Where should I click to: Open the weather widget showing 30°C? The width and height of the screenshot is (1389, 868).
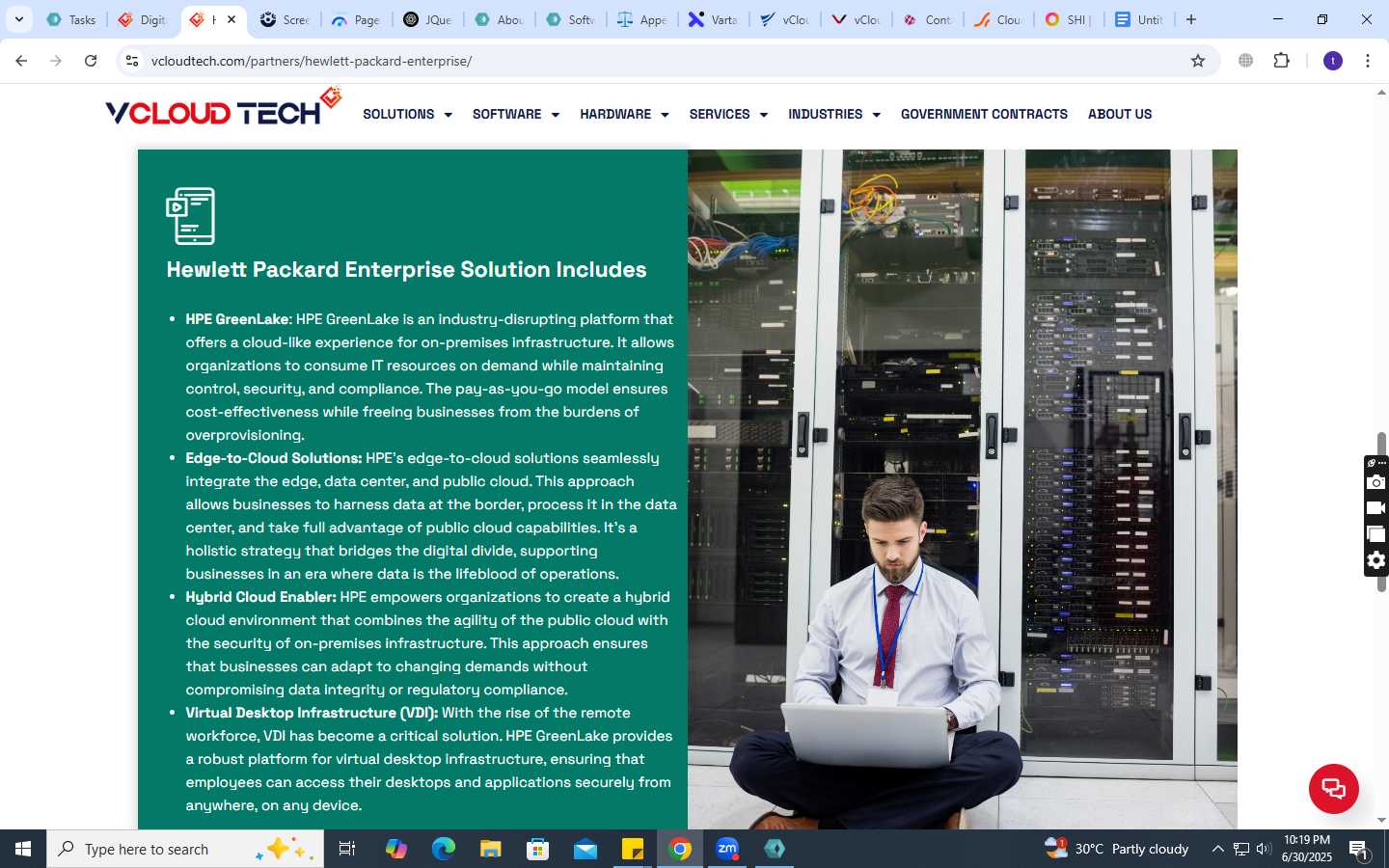[1117, 849]
